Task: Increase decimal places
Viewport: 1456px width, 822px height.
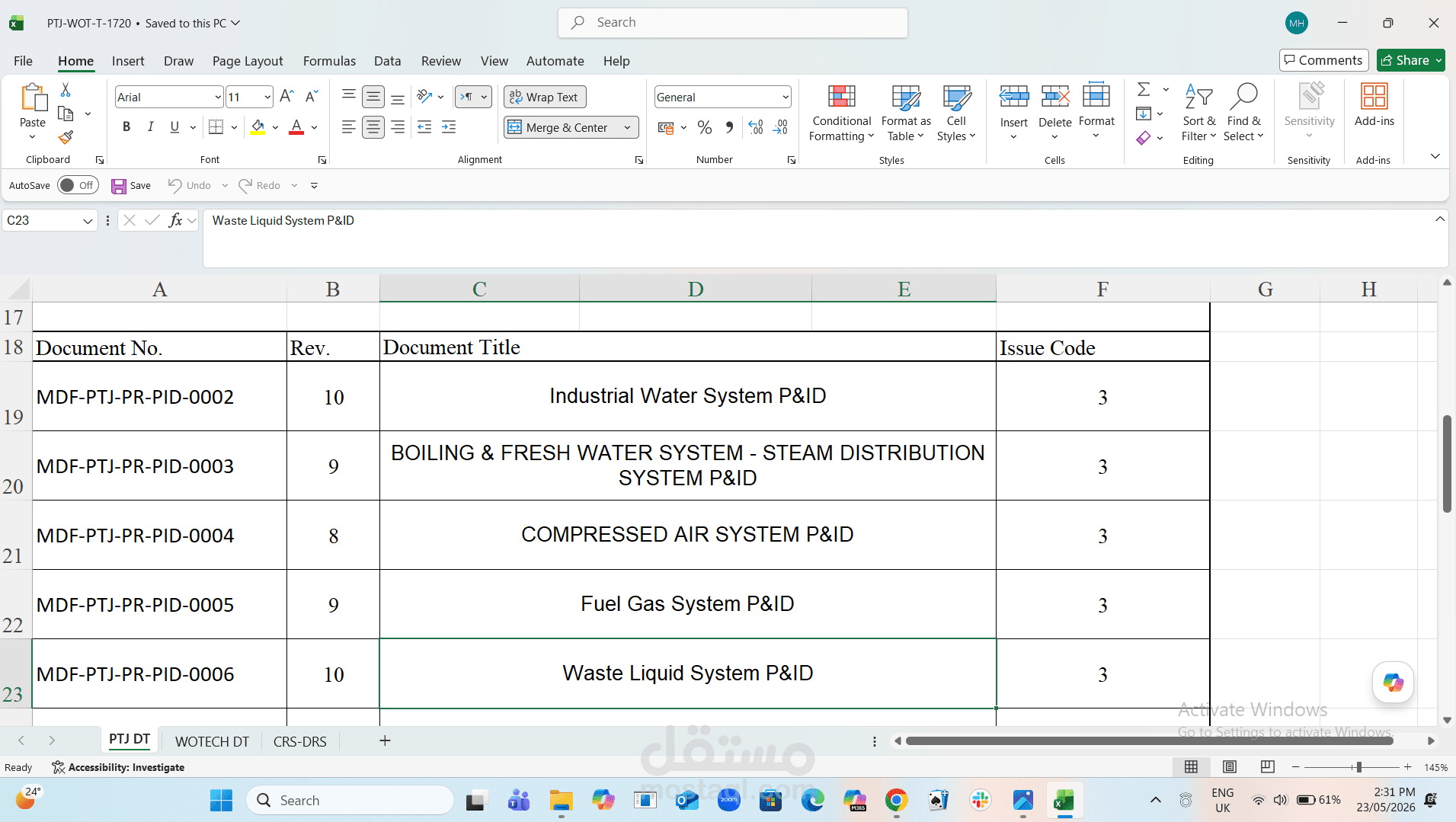Action: point(756,127)
